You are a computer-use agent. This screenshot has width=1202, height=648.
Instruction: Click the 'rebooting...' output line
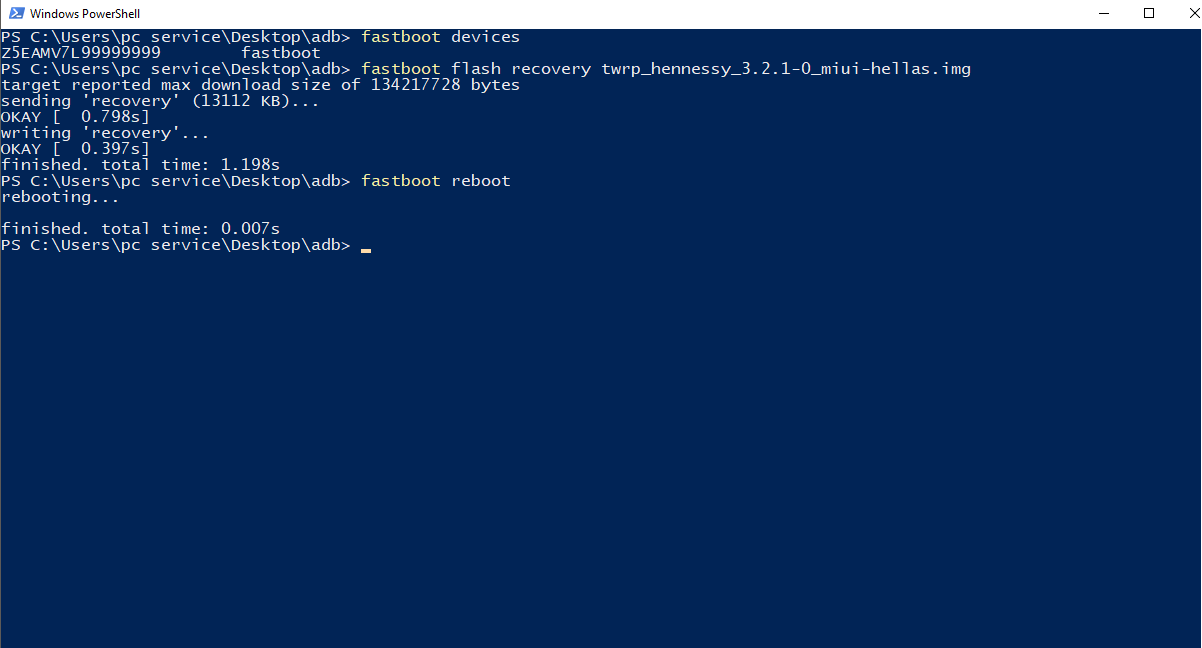(x=60, y=197)
